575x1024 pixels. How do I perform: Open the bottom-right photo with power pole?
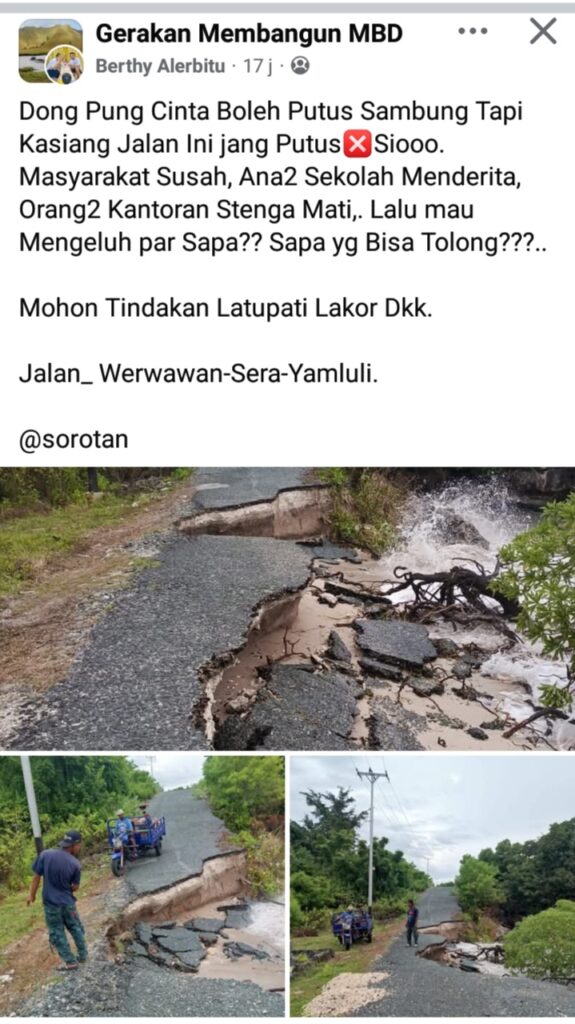tap(433, 886)
